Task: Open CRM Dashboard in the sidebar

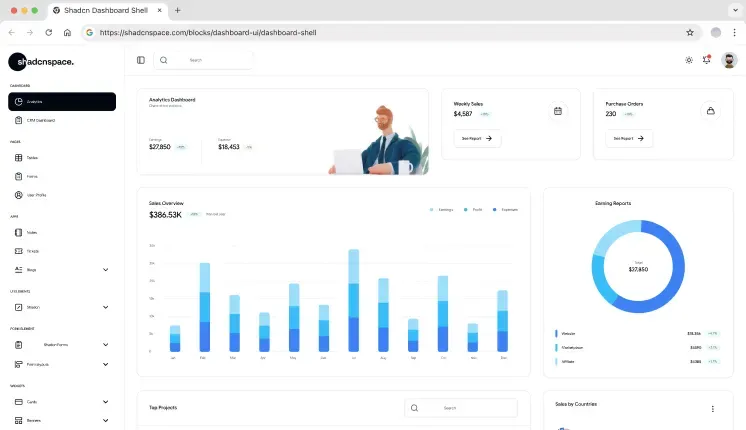Action: [x=40, y=120]
